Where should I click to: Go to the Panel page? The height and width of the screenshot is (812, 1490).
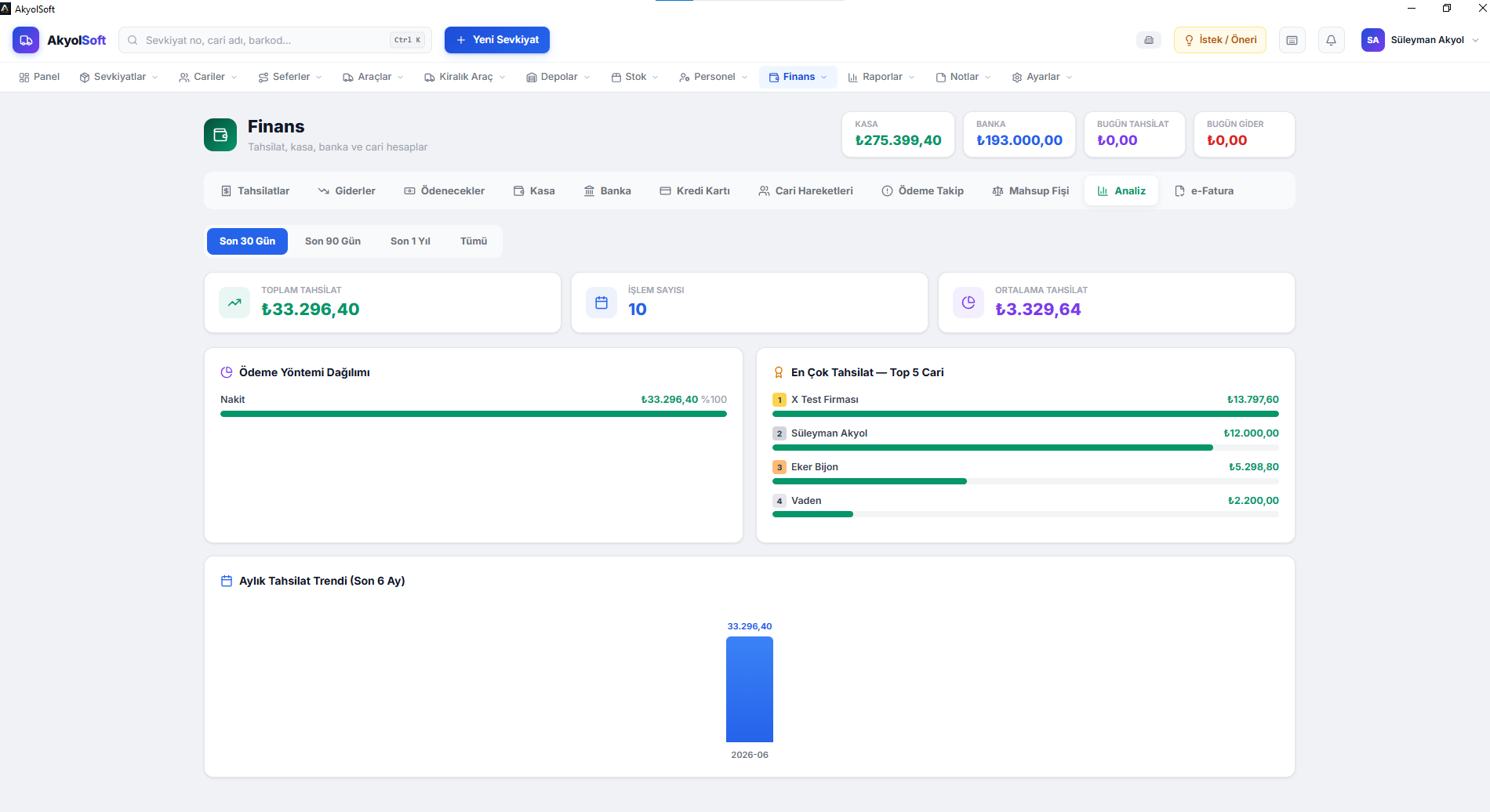click(x=39, y=77)
